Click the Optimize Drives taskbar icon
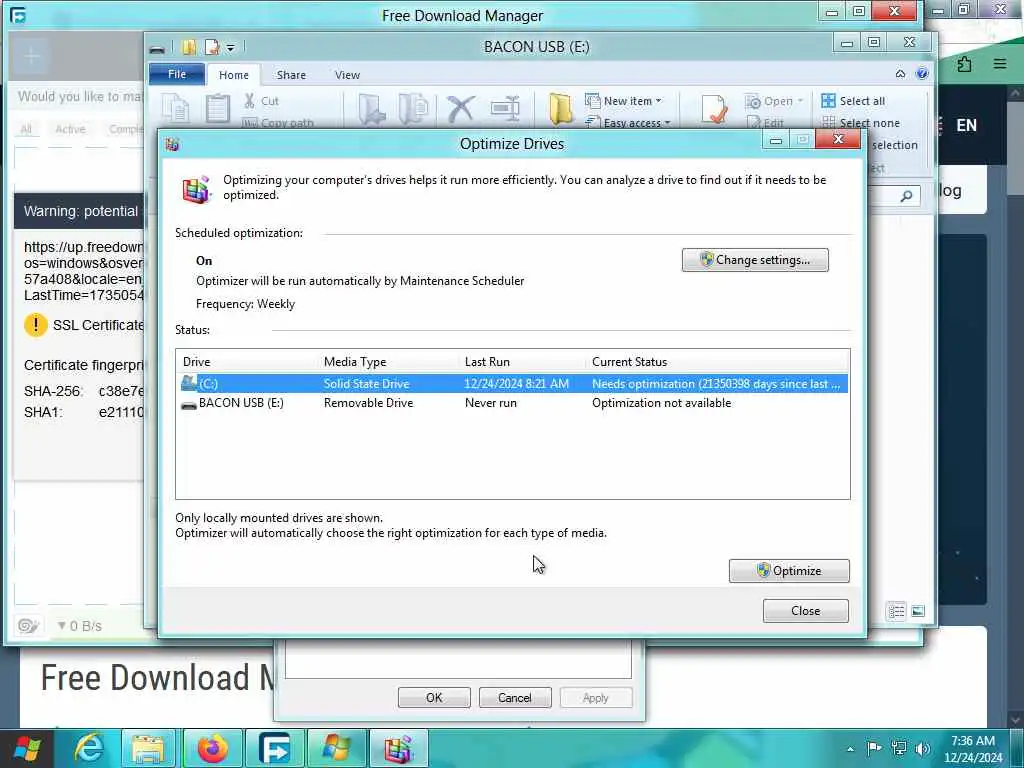Viewport: 1024px width, 768px height. pyautogui.click(x=399, y=748)
